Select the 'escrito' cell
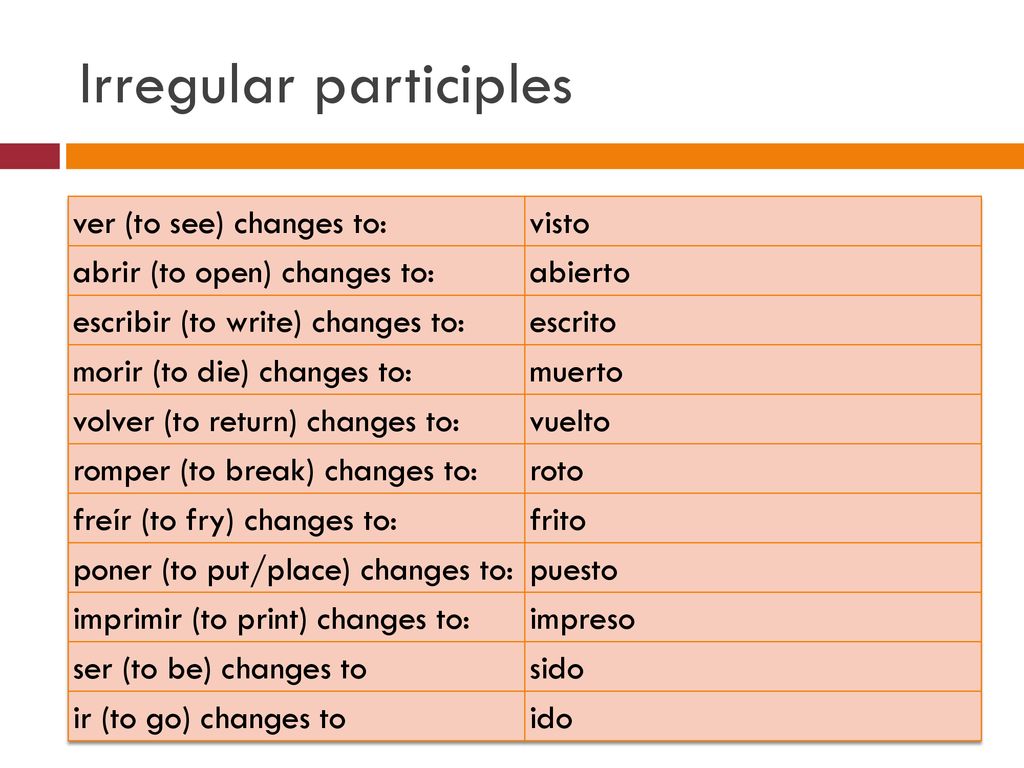 (753, 321)
